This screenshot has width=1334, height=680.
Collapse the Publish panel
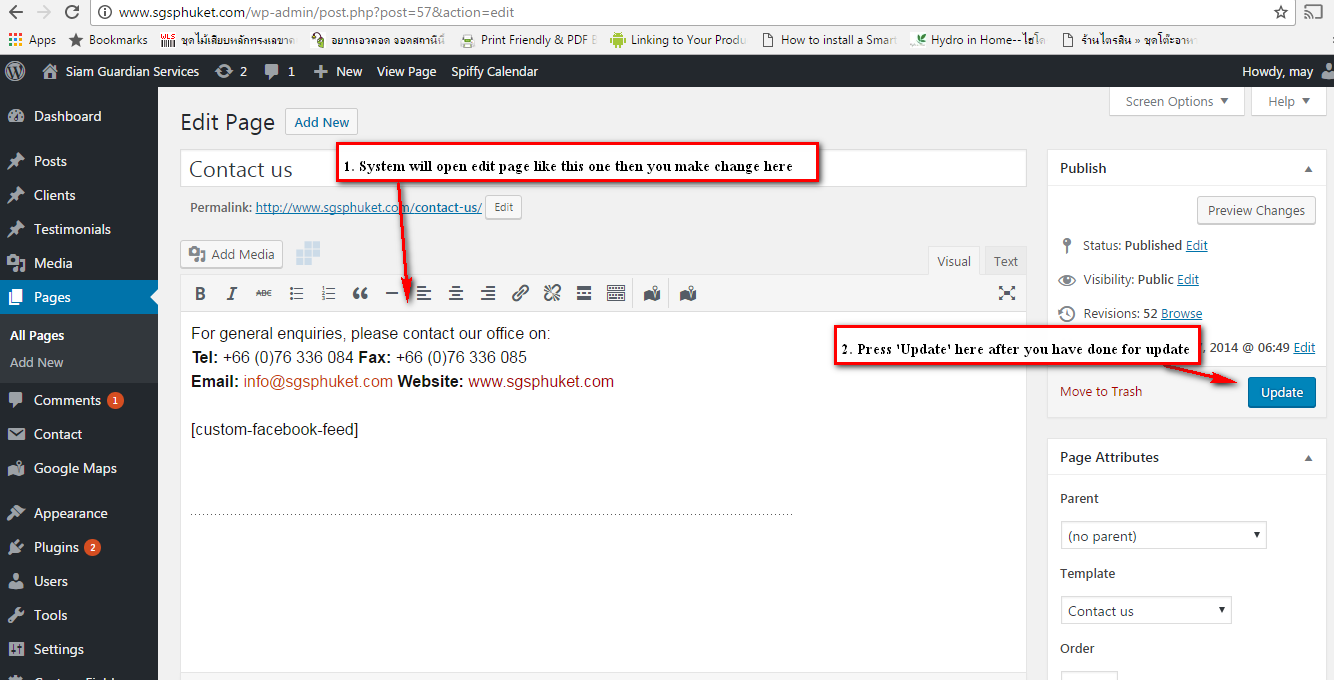point(1308,169)
